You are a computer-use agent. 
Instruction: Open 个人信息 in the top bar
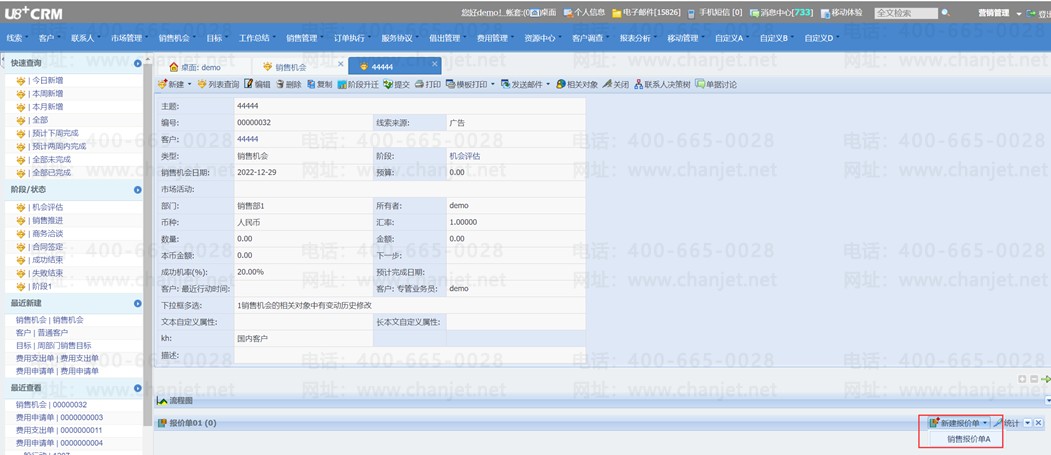(584, 13)
